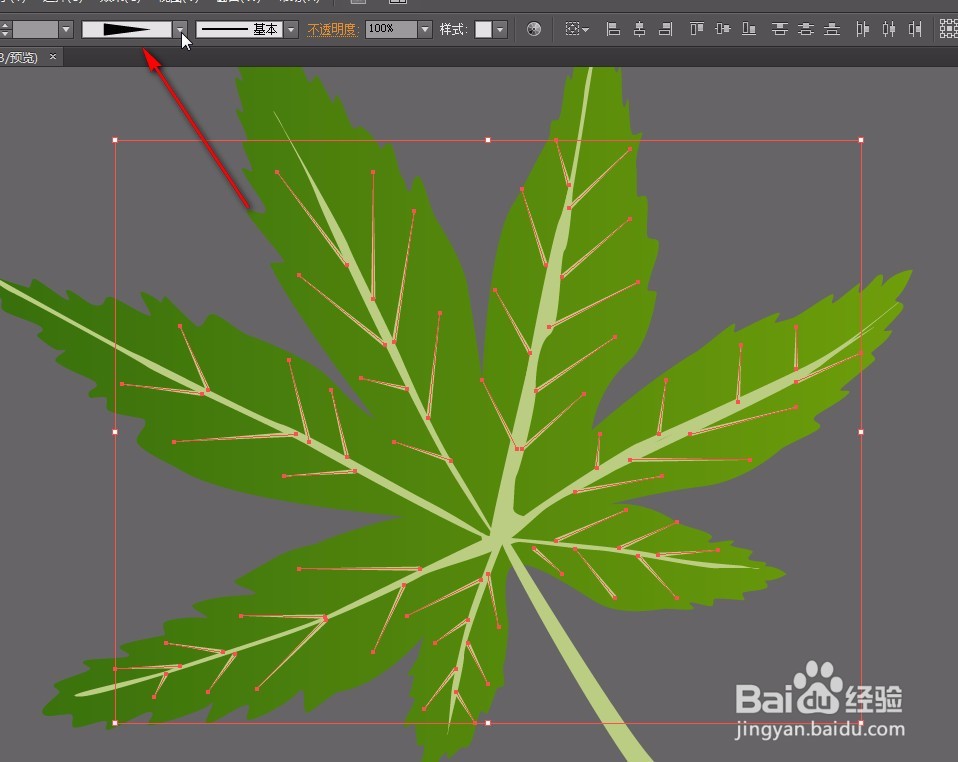Select the horizontal align left icon

coord(614,29)
